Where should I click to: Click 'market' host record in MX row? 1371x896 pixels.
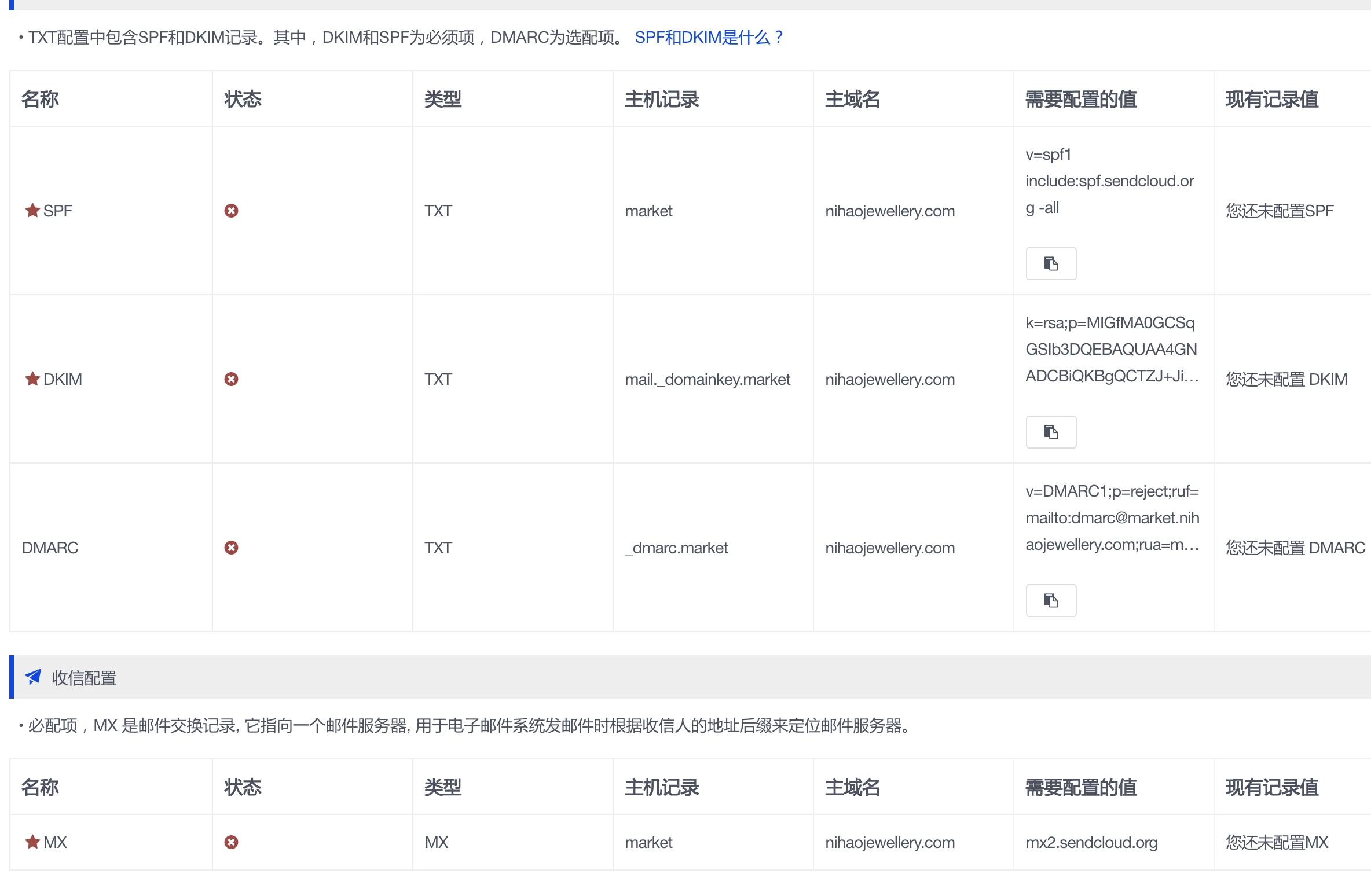648,842
